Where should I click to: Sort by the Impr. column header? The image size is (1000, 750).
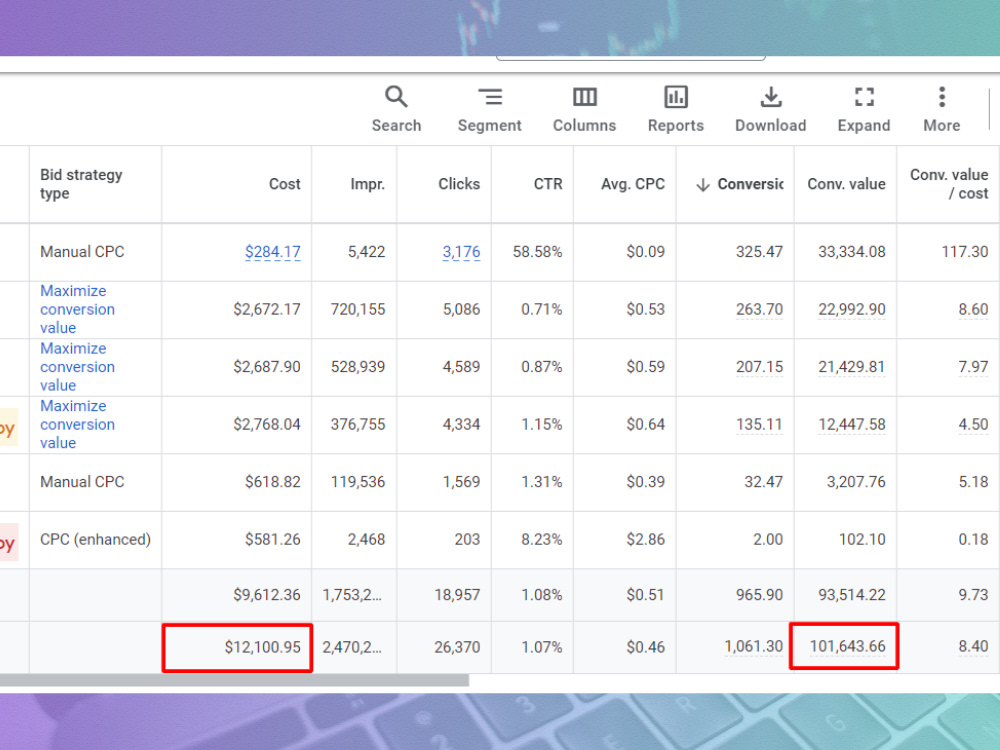click(367, 184)
